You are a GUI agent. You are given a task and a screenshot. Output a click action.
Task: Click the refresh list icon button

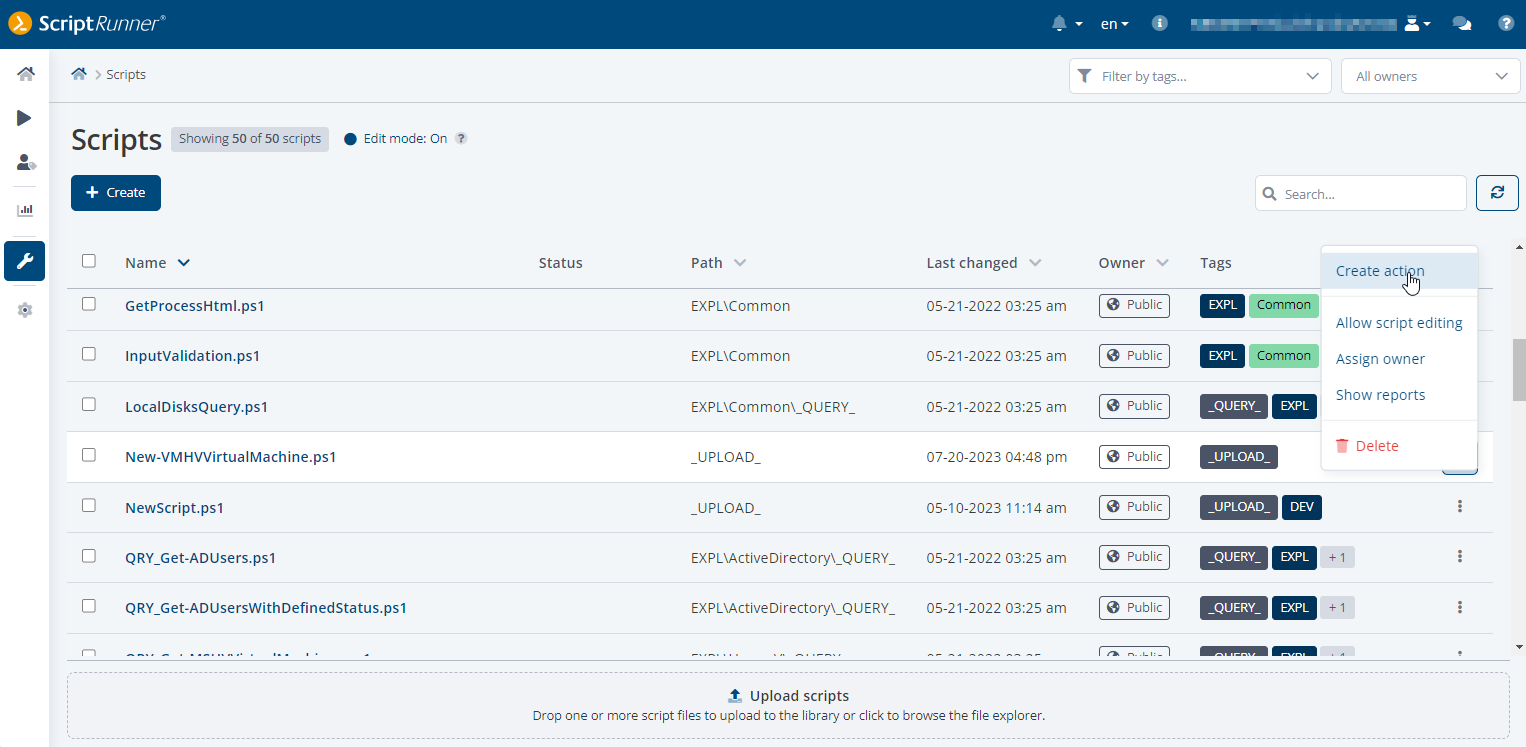pos(1497,193)
